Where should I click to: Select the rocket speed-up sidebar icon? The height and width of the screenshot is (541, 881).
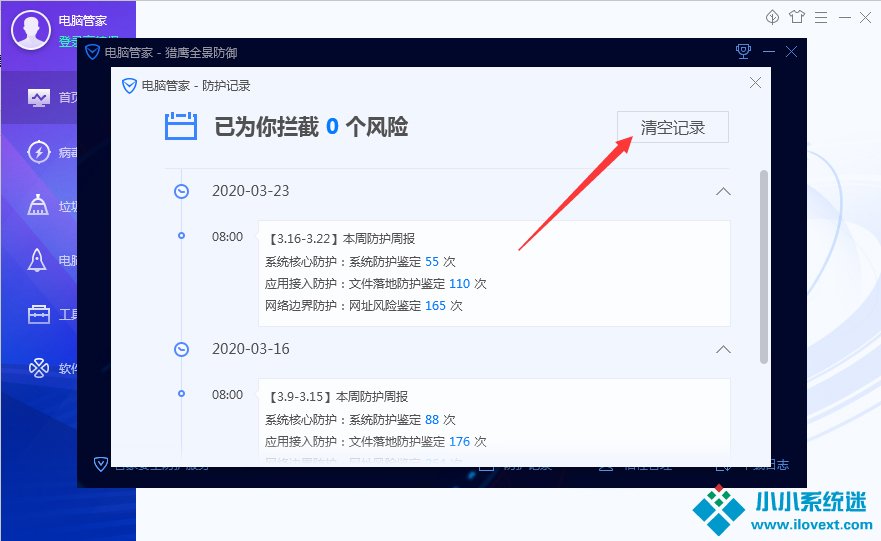39,261
